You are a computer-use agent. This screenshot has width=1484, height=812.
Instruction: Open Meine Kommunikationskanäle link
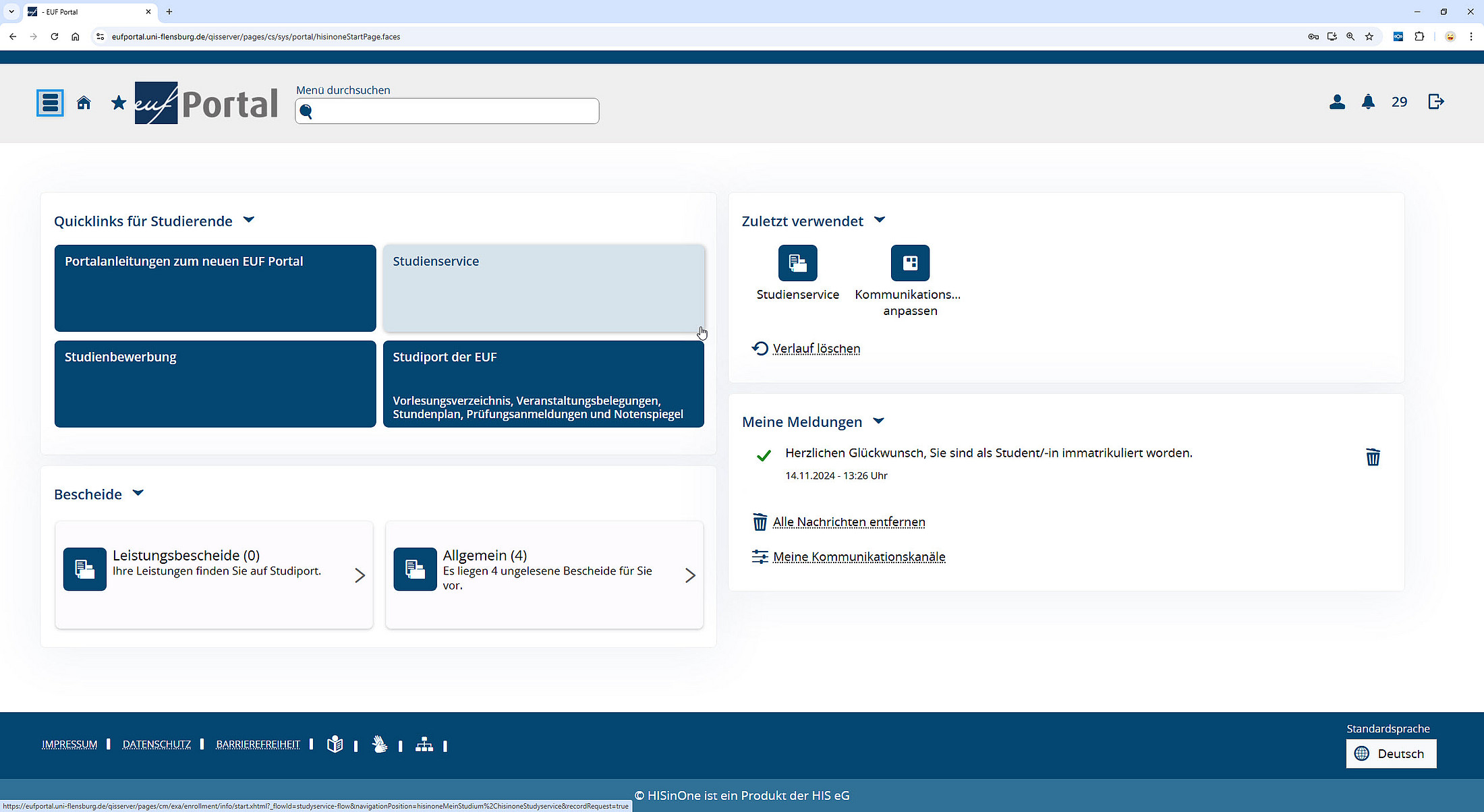pyautogui.click(x=859, y=557)
